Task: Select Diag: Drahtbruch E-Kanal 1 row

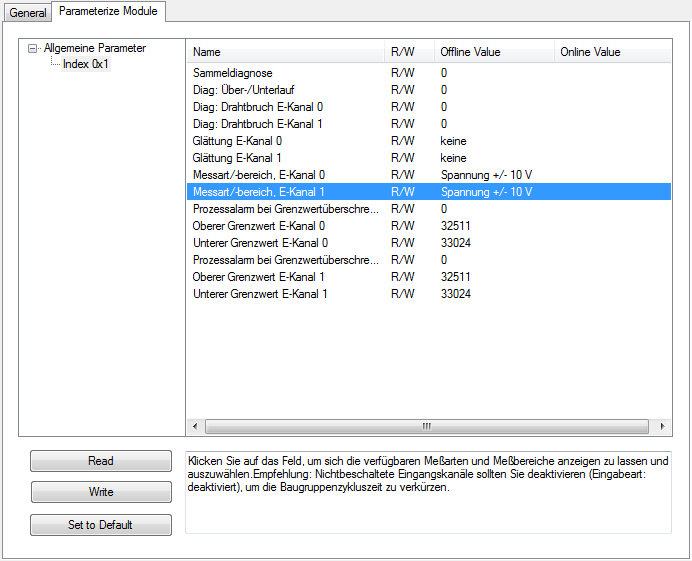Action: click(429, 124)
